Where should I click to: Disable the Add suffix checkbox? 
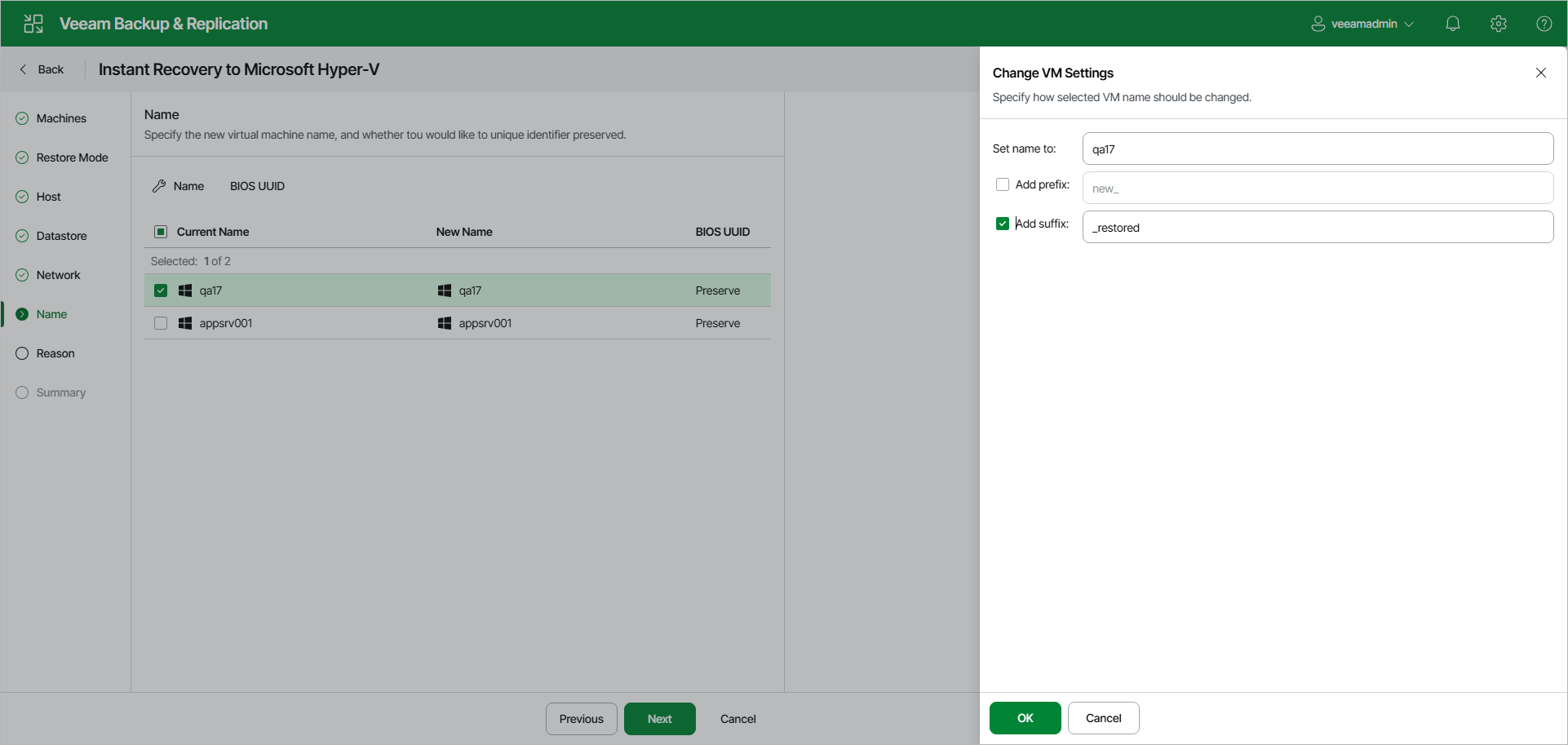pos(1003,223)
